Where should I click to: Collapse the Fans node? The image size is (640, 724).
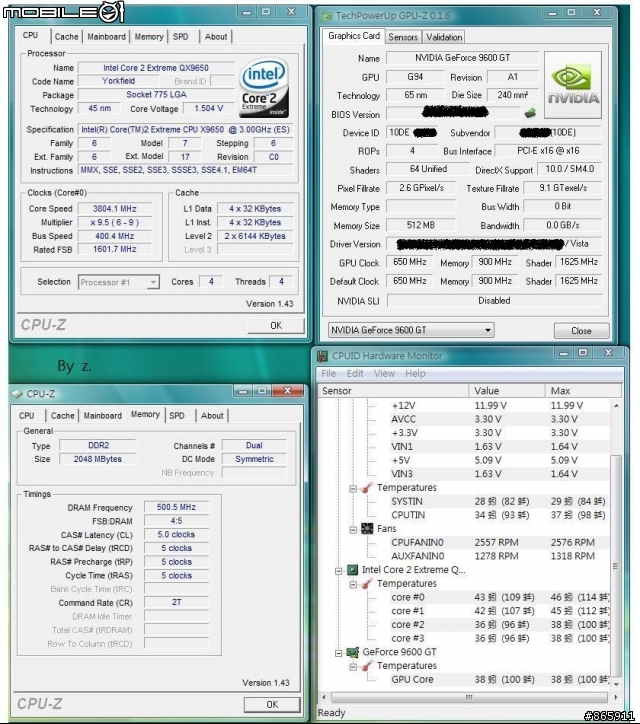(x=353, y=530)
